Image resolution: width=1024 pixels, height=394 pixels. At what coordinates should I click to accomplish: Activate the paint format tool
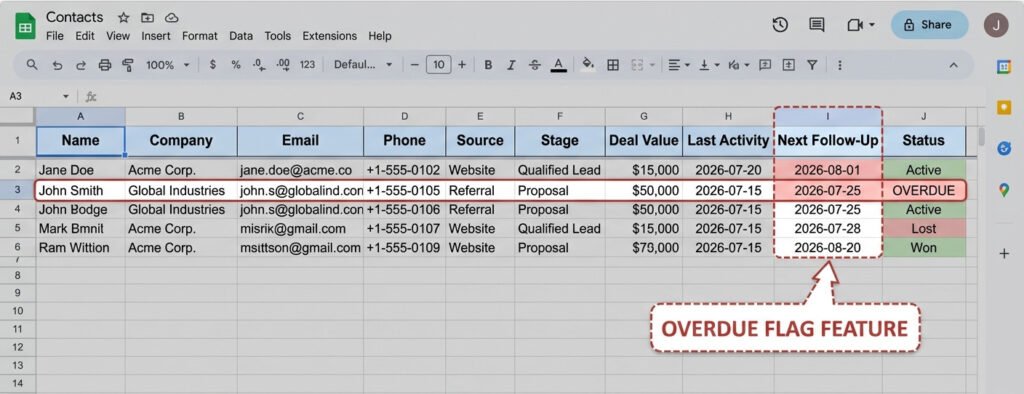click(128, 65)
